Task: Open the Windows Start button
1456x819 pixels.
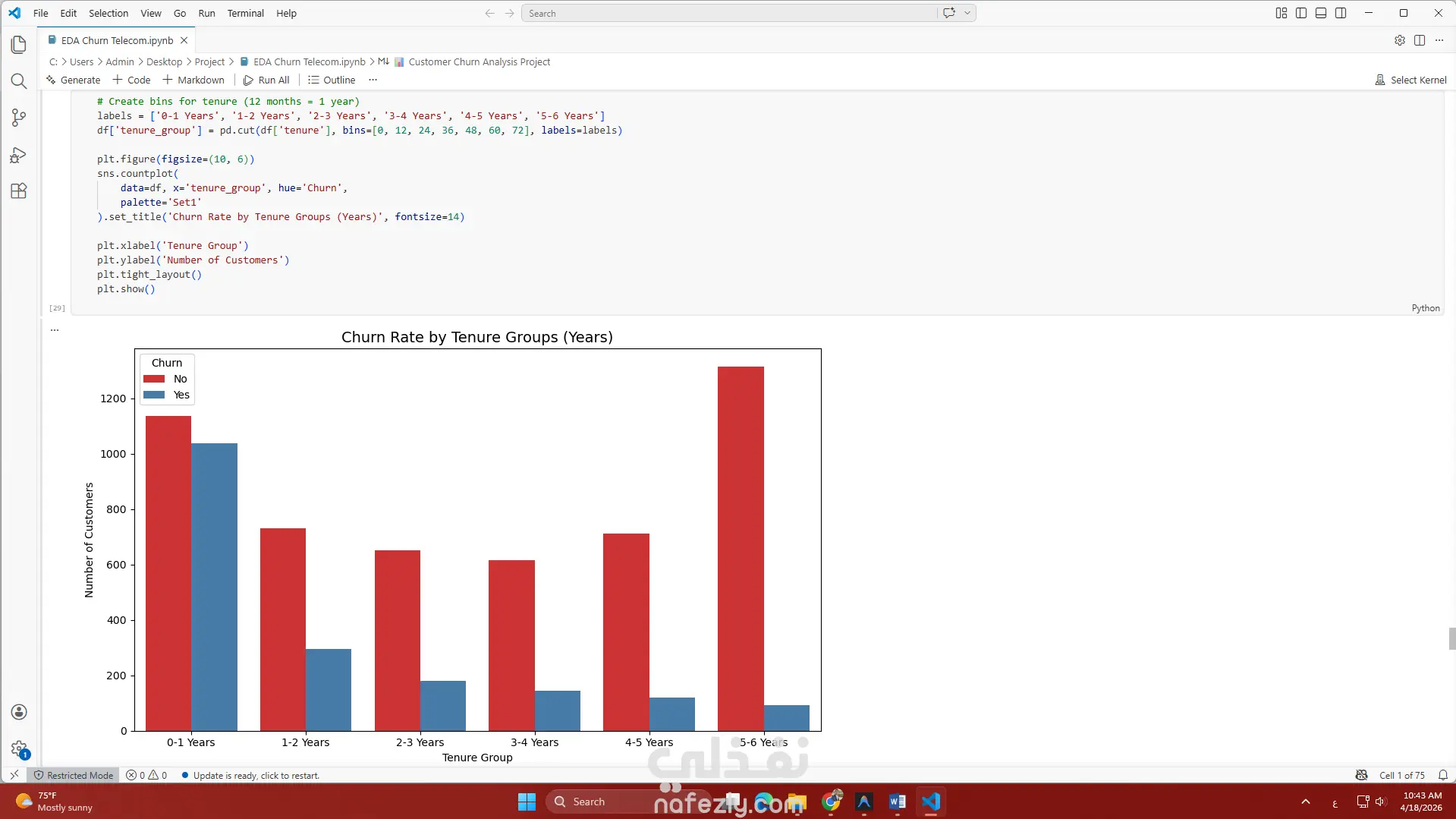Action: [527, 802]
